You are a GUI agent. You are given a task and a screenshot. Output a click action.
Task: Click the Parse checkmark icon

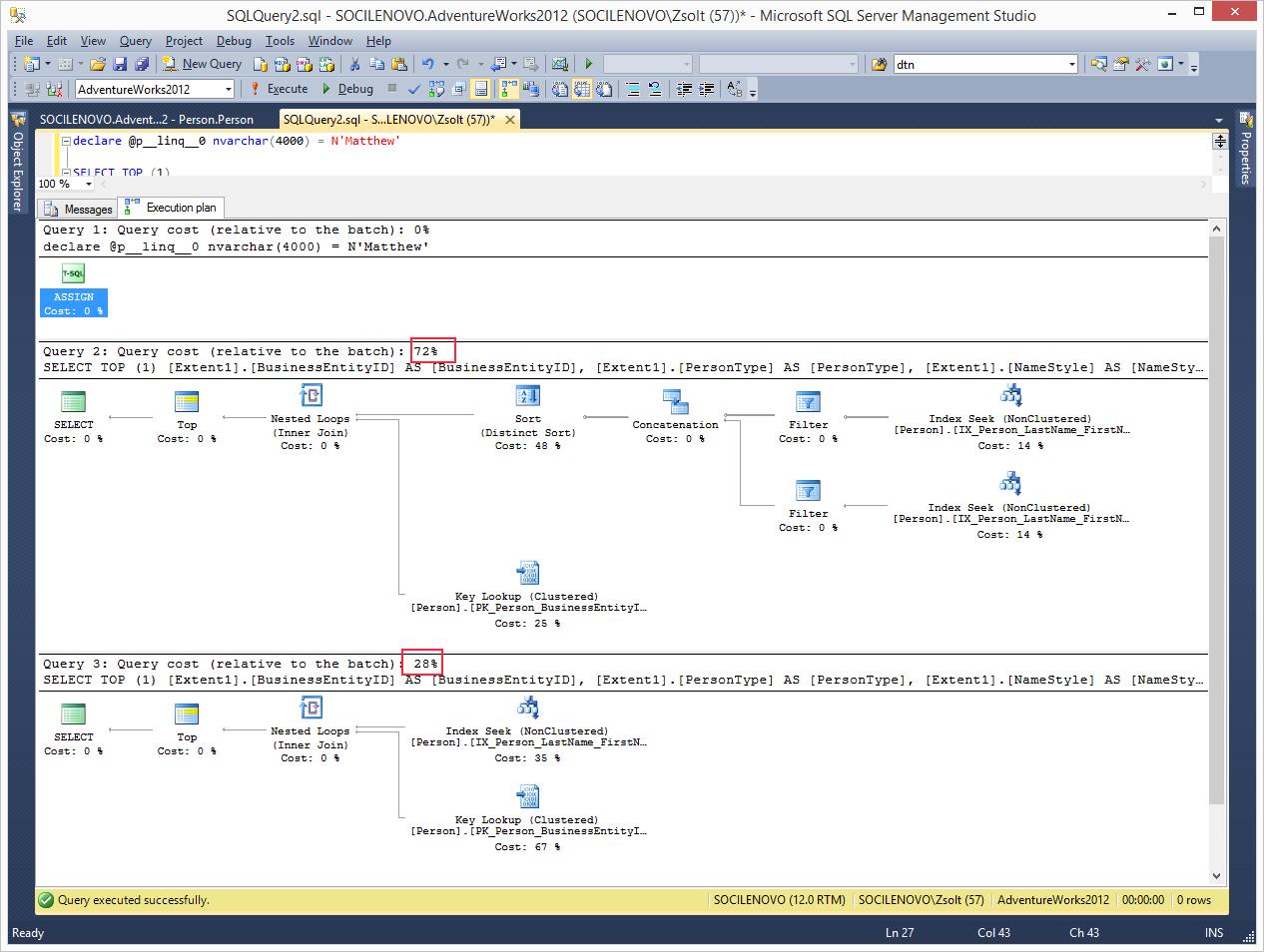coord(414,89)
